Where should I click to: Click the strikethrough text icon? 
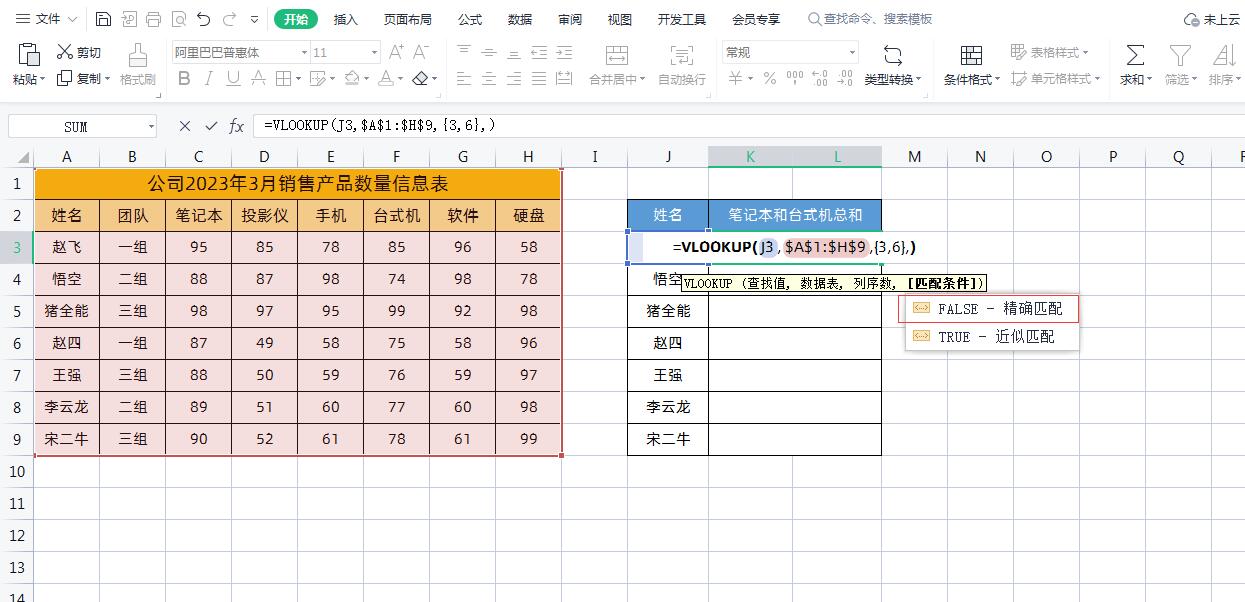click(x=258, y=78)
